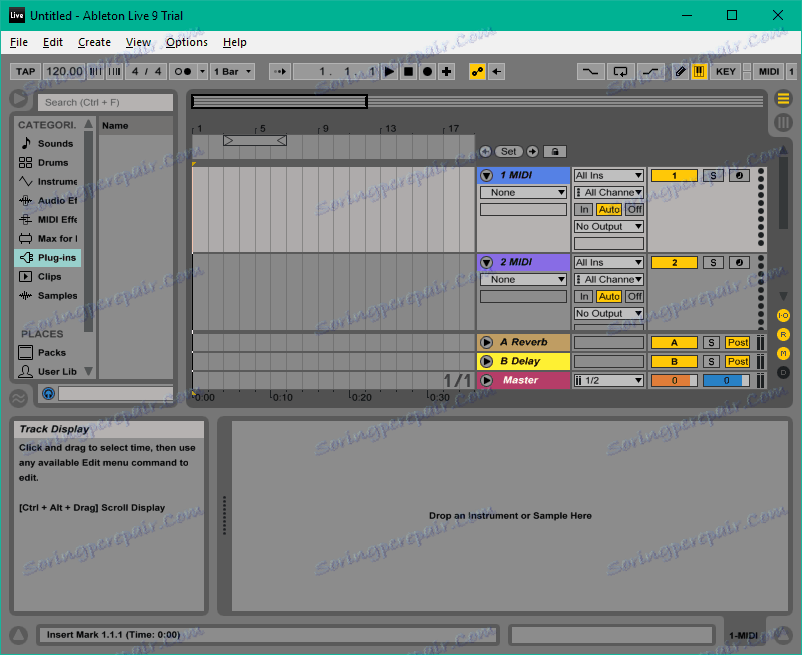Toggle Draw Mode pencil
Screen dimensions: 802x655
pyautogui.click(x=680, y=72)
